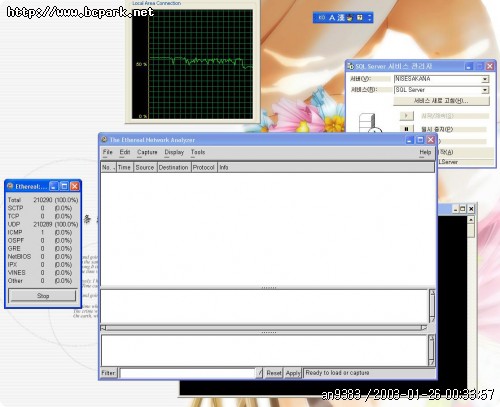
Task: Click the GRE row in capture stats
Action: (43, 249)
